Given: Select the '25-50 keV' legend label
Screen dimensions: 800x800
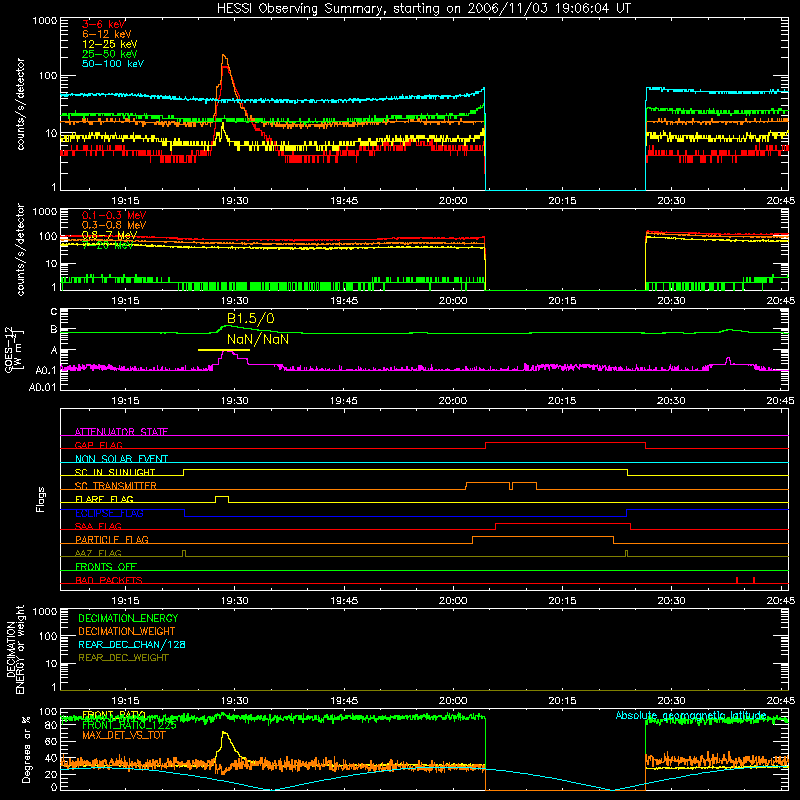Looking at the screenshot, I should 110,54.
